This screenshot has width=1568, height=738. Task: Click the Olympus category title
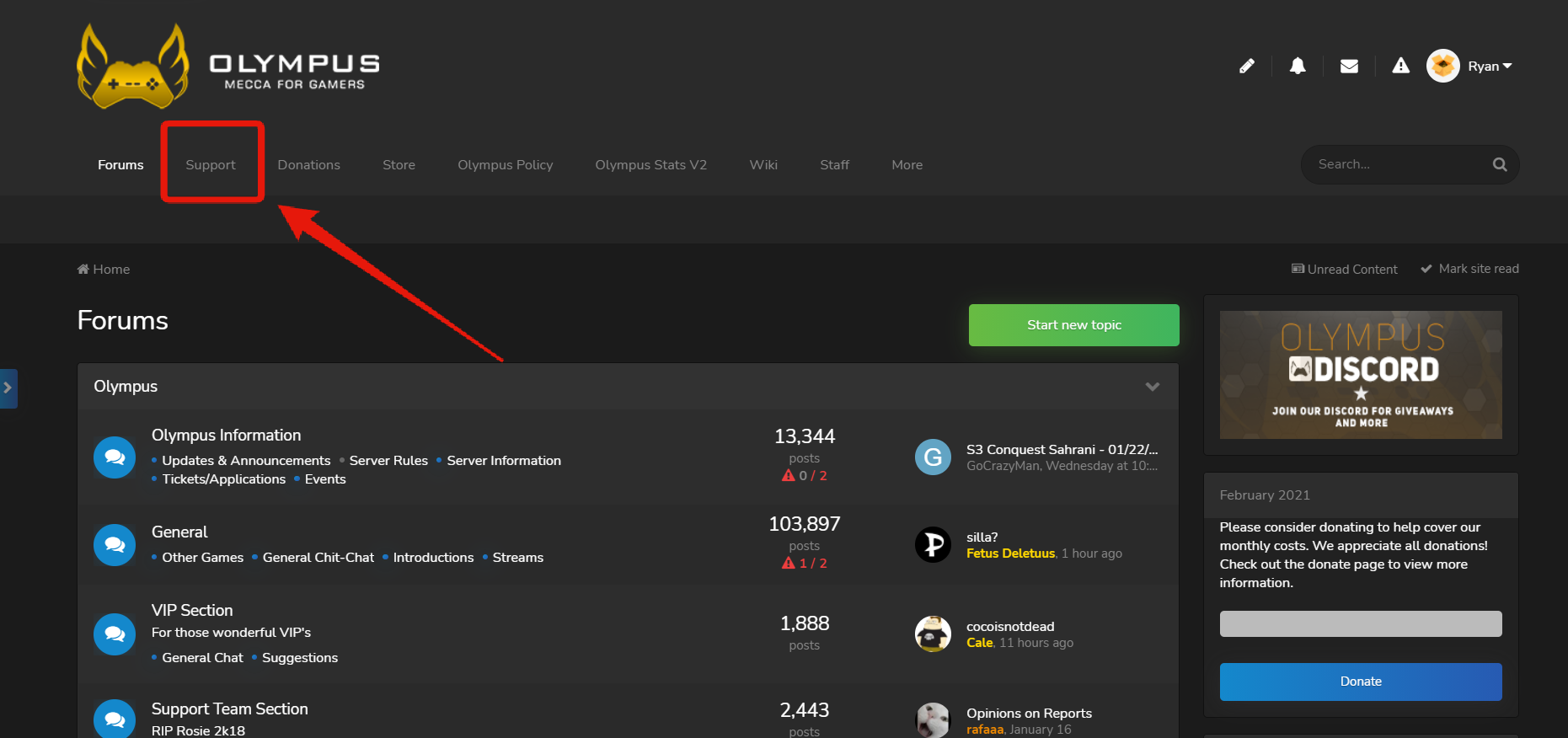pyautogui.click(x=126, y=387)
